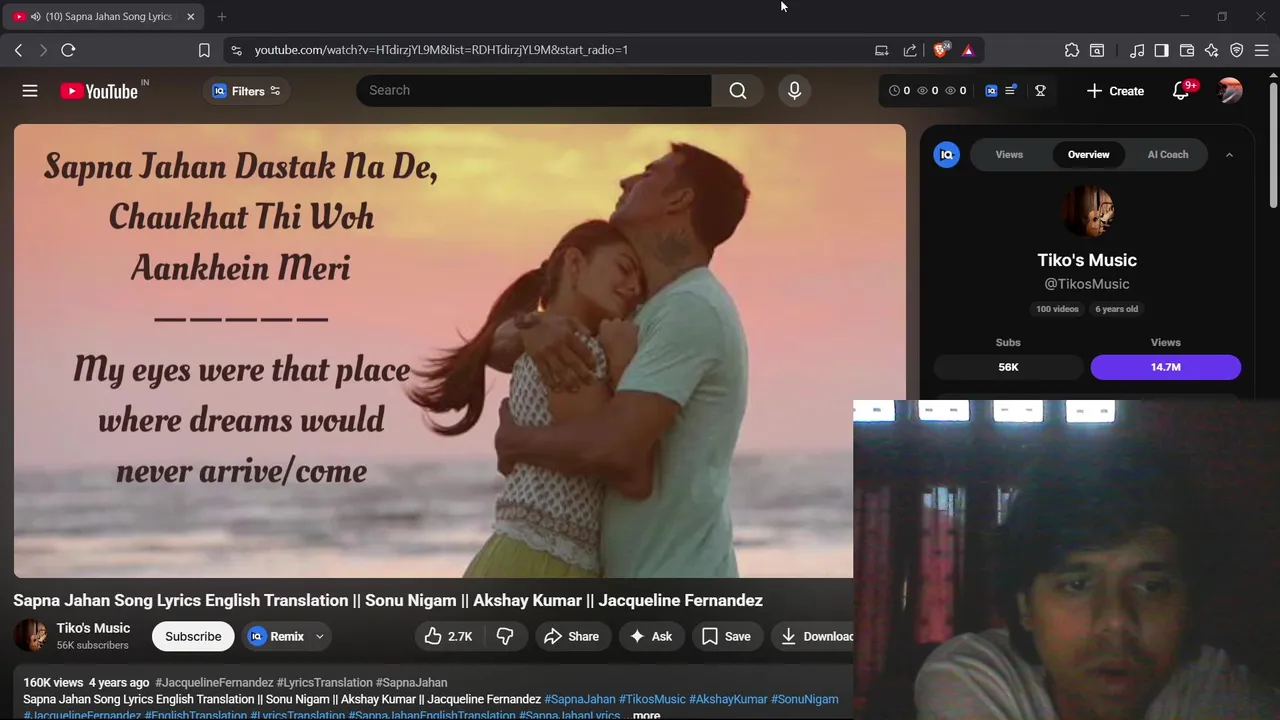The width and height of the screenshot is (1280, 720).
Task: Open Brave Rewards triangle icon
Action: 968,50
